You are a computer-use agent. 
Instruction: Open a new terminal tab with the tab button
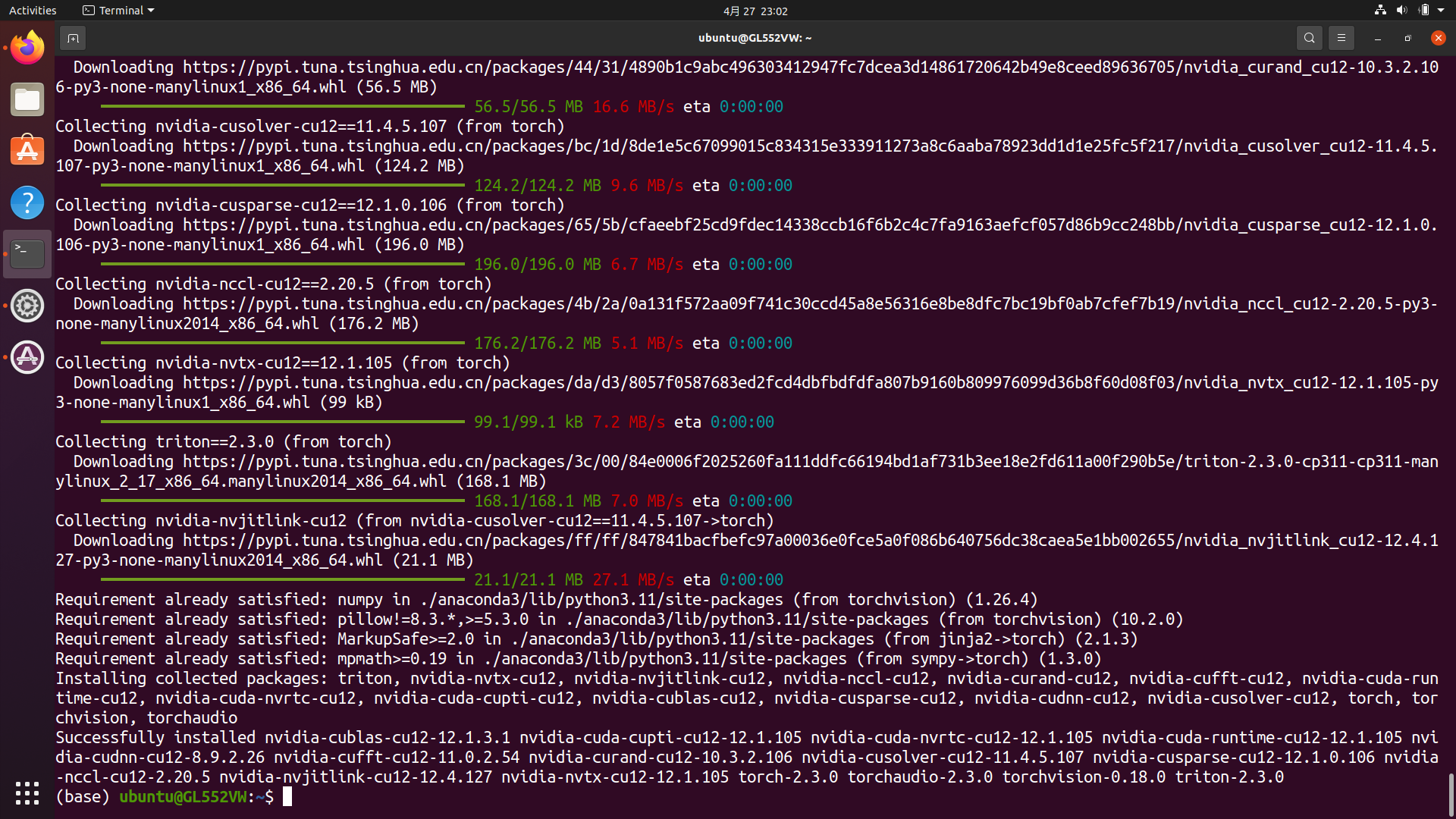click(73, 37)
